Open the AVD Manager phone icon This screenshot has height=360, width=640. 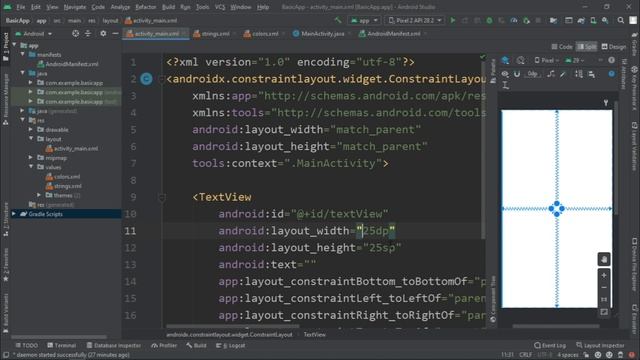pyautogui.click(x=593, y=20)
